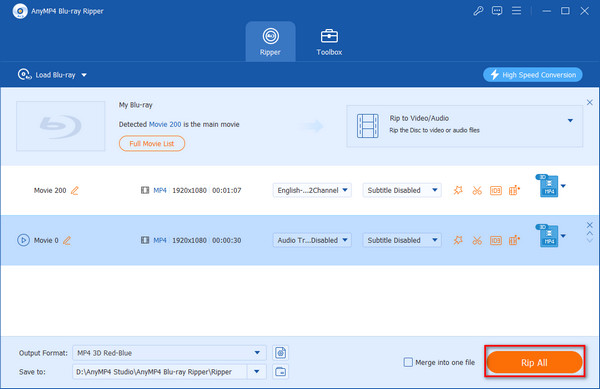Expand the Output Format dropdown
Image resolution: width=600 pixels, height=389 pixels.
[x=169, y=353]
